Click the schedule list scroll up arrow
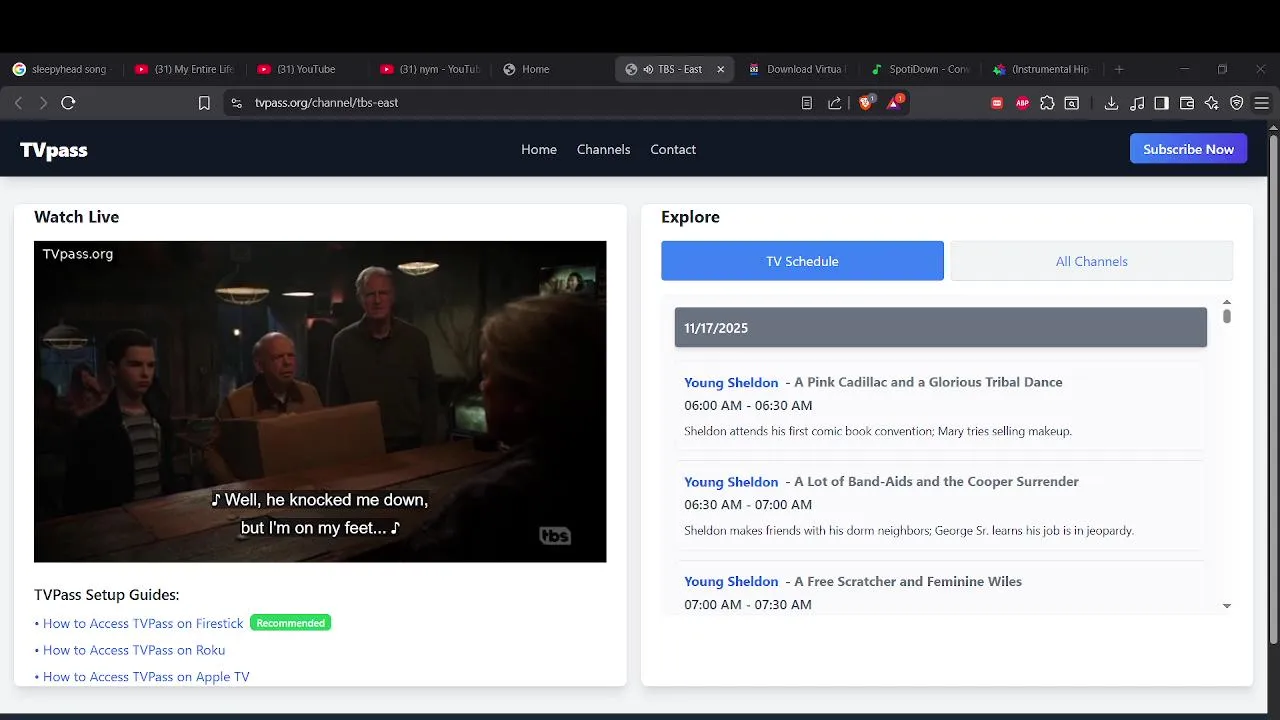Image resolution: width=1280 pixels, height=720 pixels. (x=1226, y=302)
